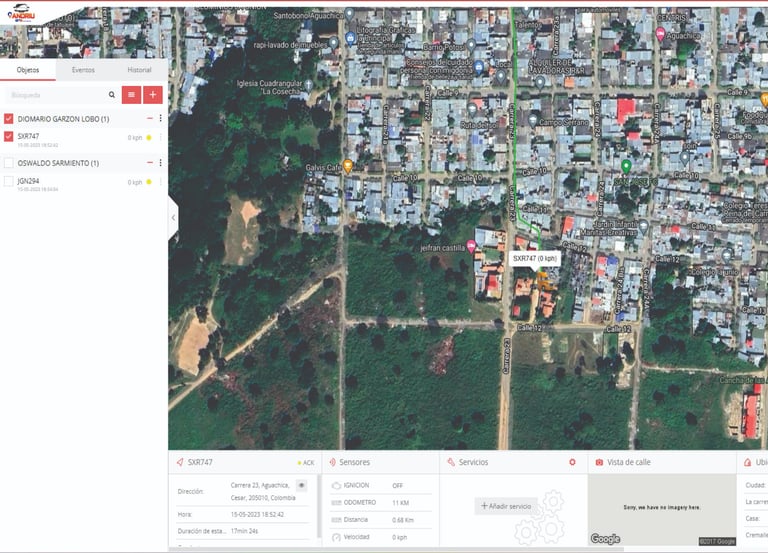
Task: Open the Historial tab
Action: (x=140, y=70)
